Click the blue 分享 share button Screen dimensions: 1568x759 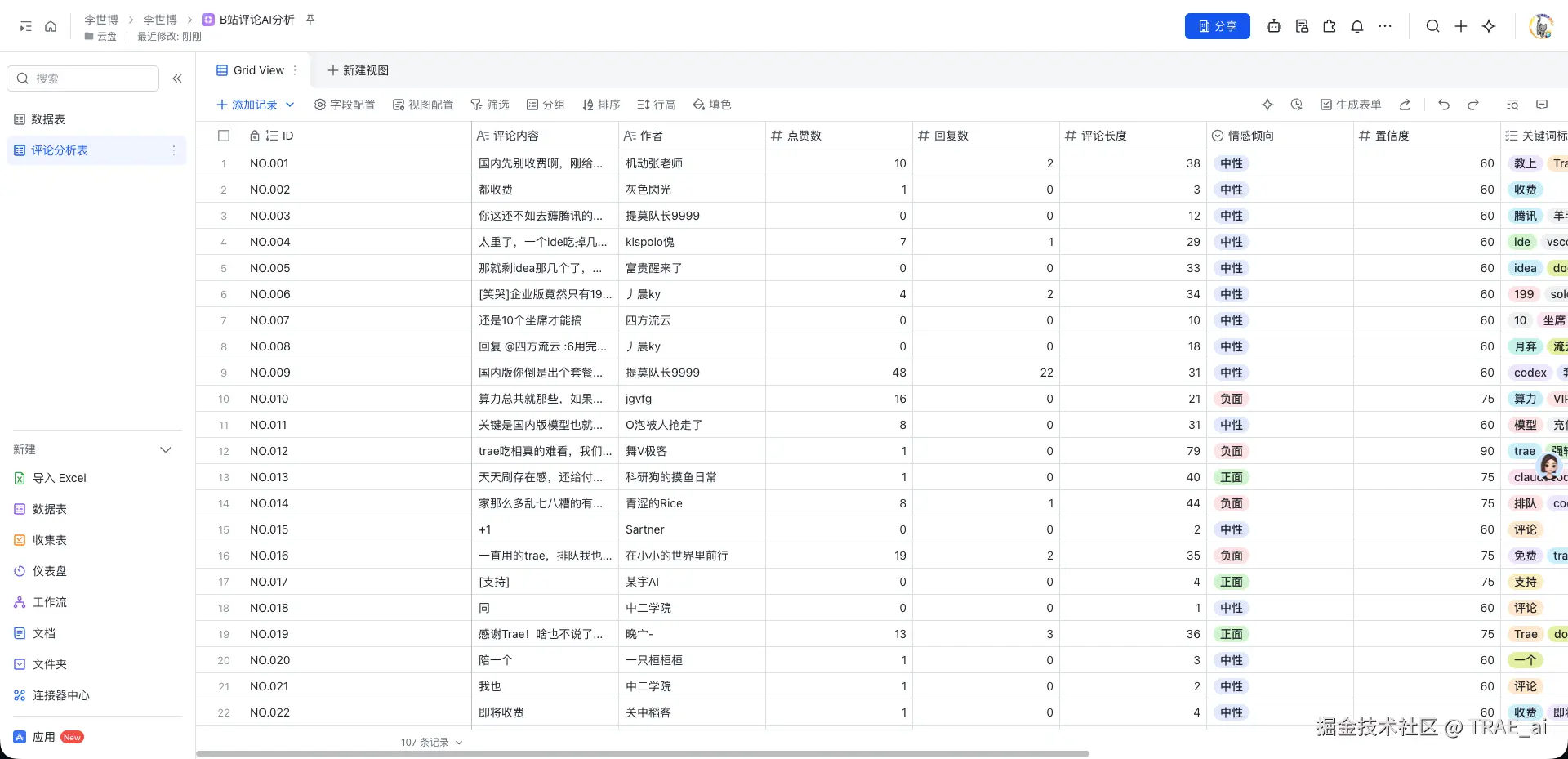pyautogui.click(x=1217, y=26)
